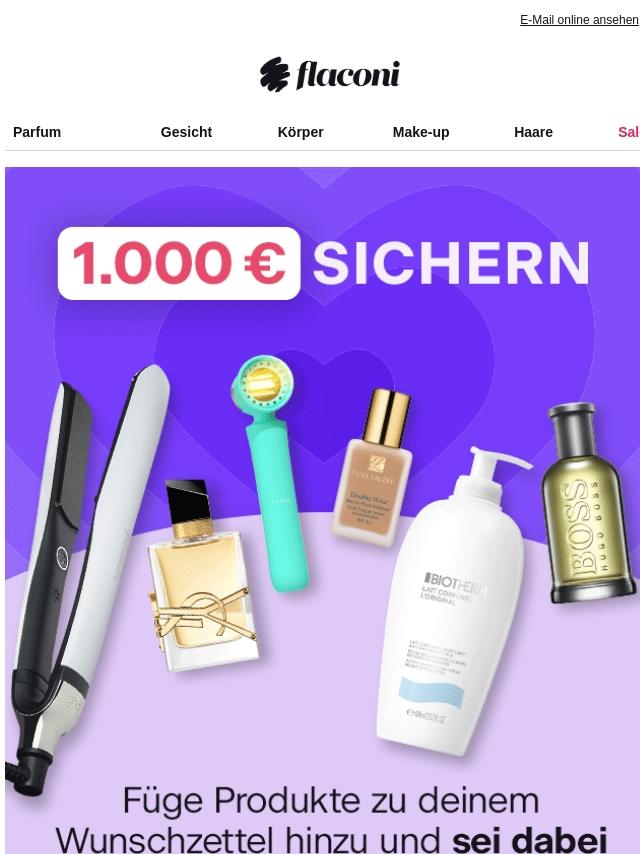Click the 'Füge Produkte zu deinem' text
The image size is (640, 854).
[x=331, y=801]
